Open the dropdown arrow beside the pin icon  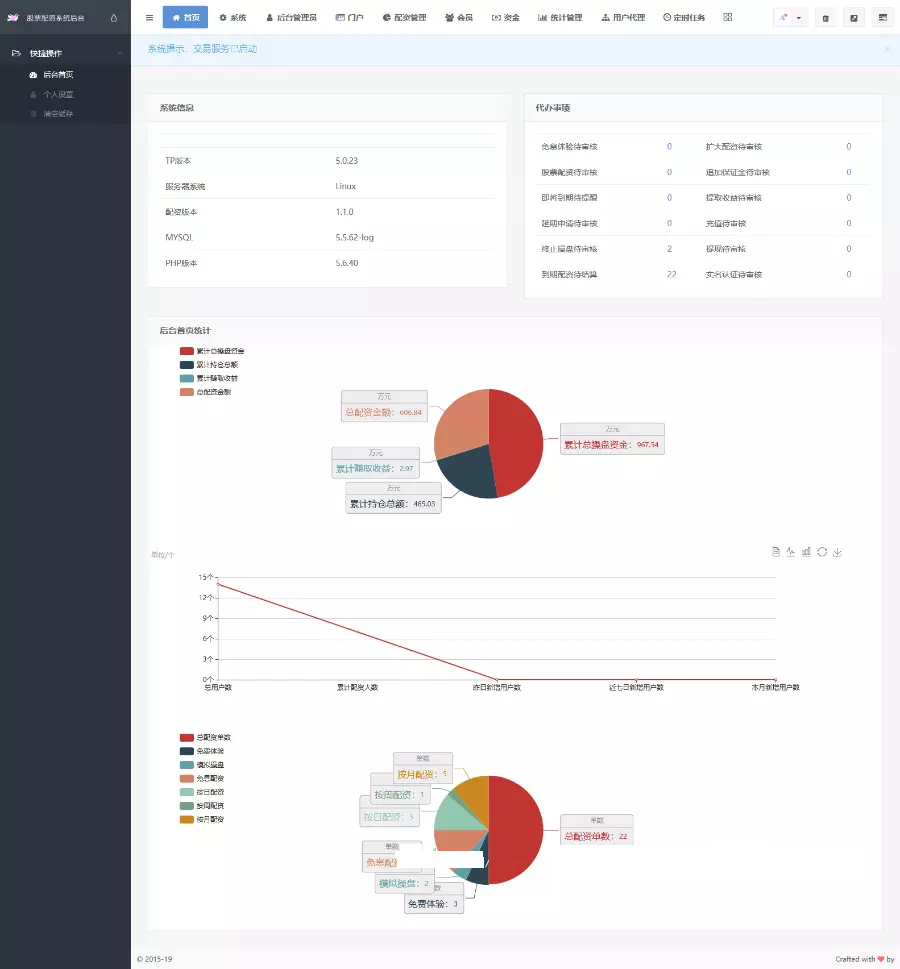[x=798, y=18]
